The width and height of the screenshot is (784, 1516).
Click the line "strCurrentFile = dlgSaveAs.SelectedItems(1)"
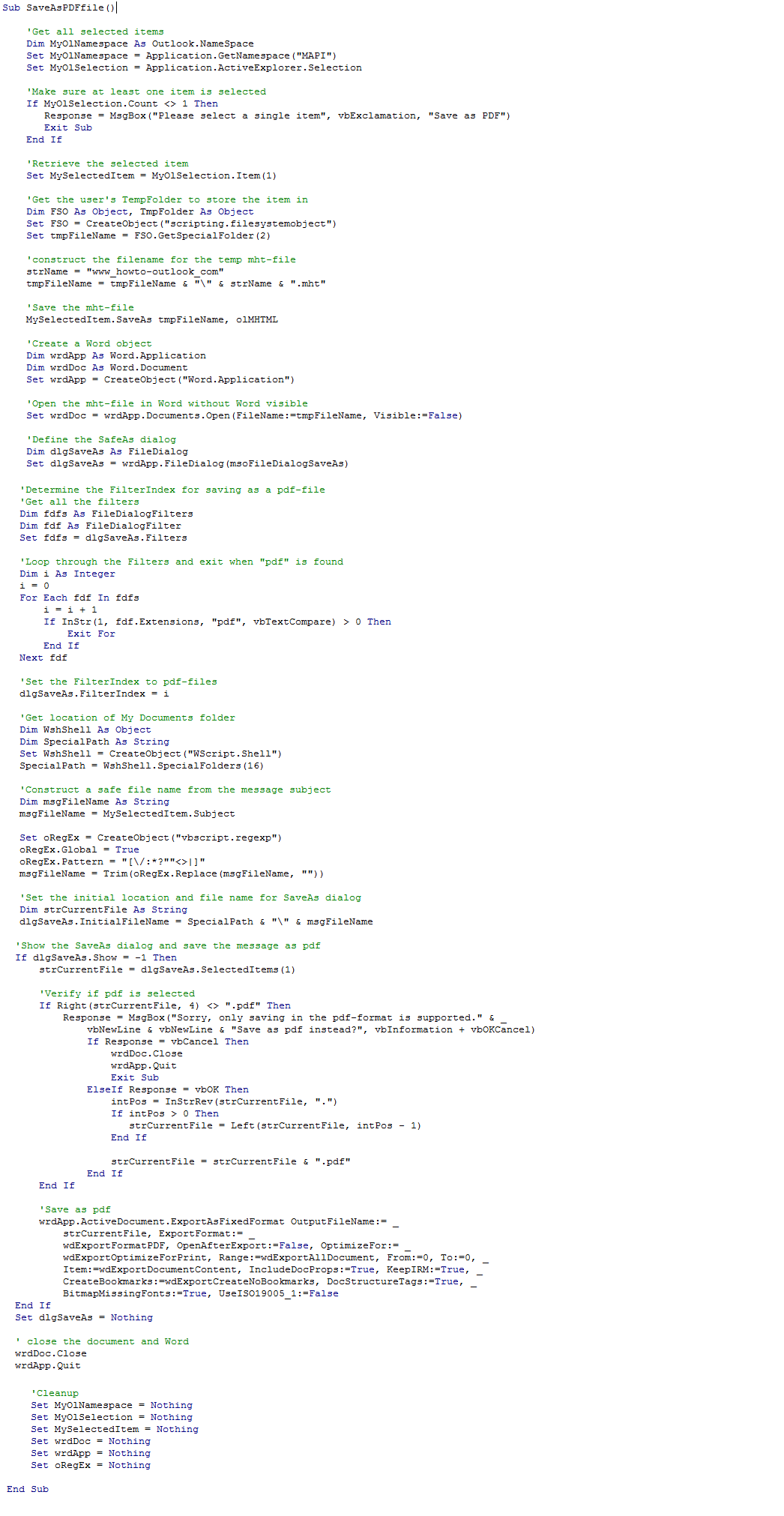click(x=167, y=969)
